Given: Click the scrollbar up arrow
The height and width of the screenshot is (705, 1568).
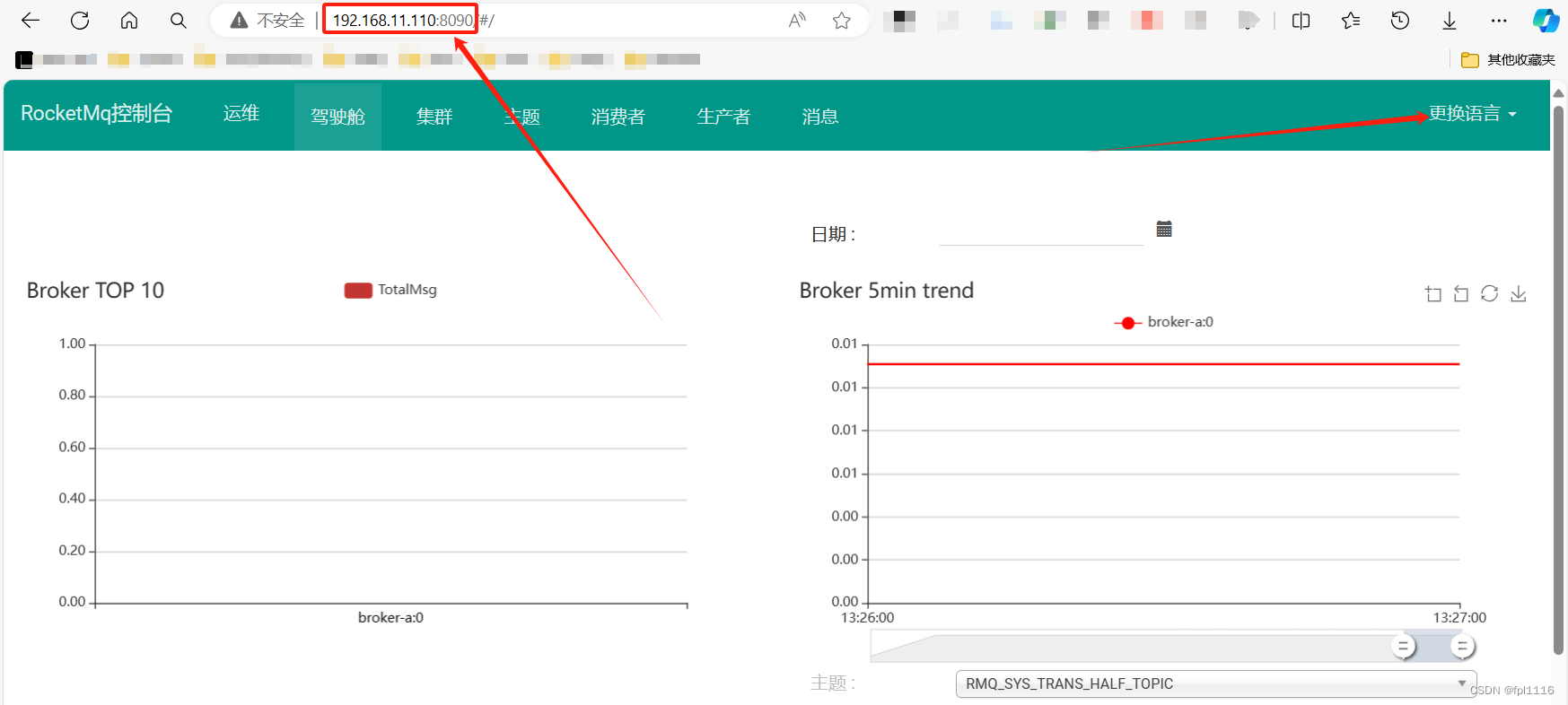Looking at the screenshot, I should coord(1558,92).
